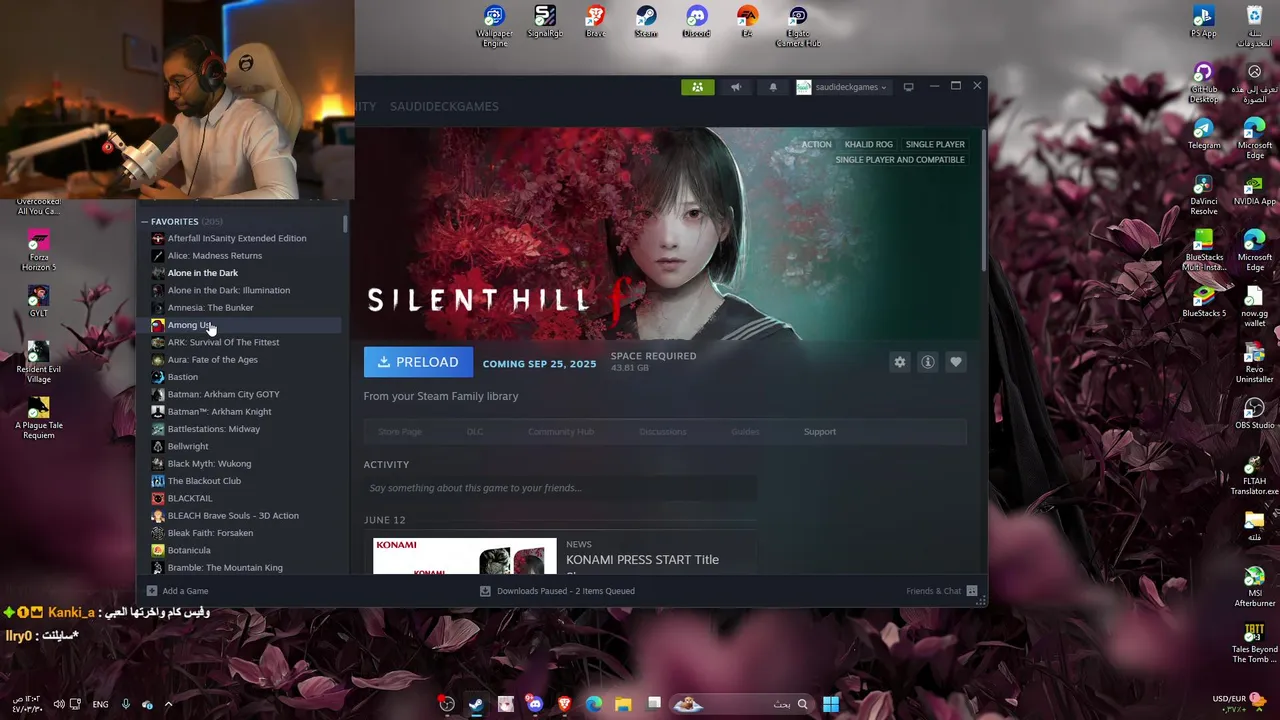Select Alice: Madness Returns in library
This screenshot has width=1280, height=720.
tap(215, 256)
